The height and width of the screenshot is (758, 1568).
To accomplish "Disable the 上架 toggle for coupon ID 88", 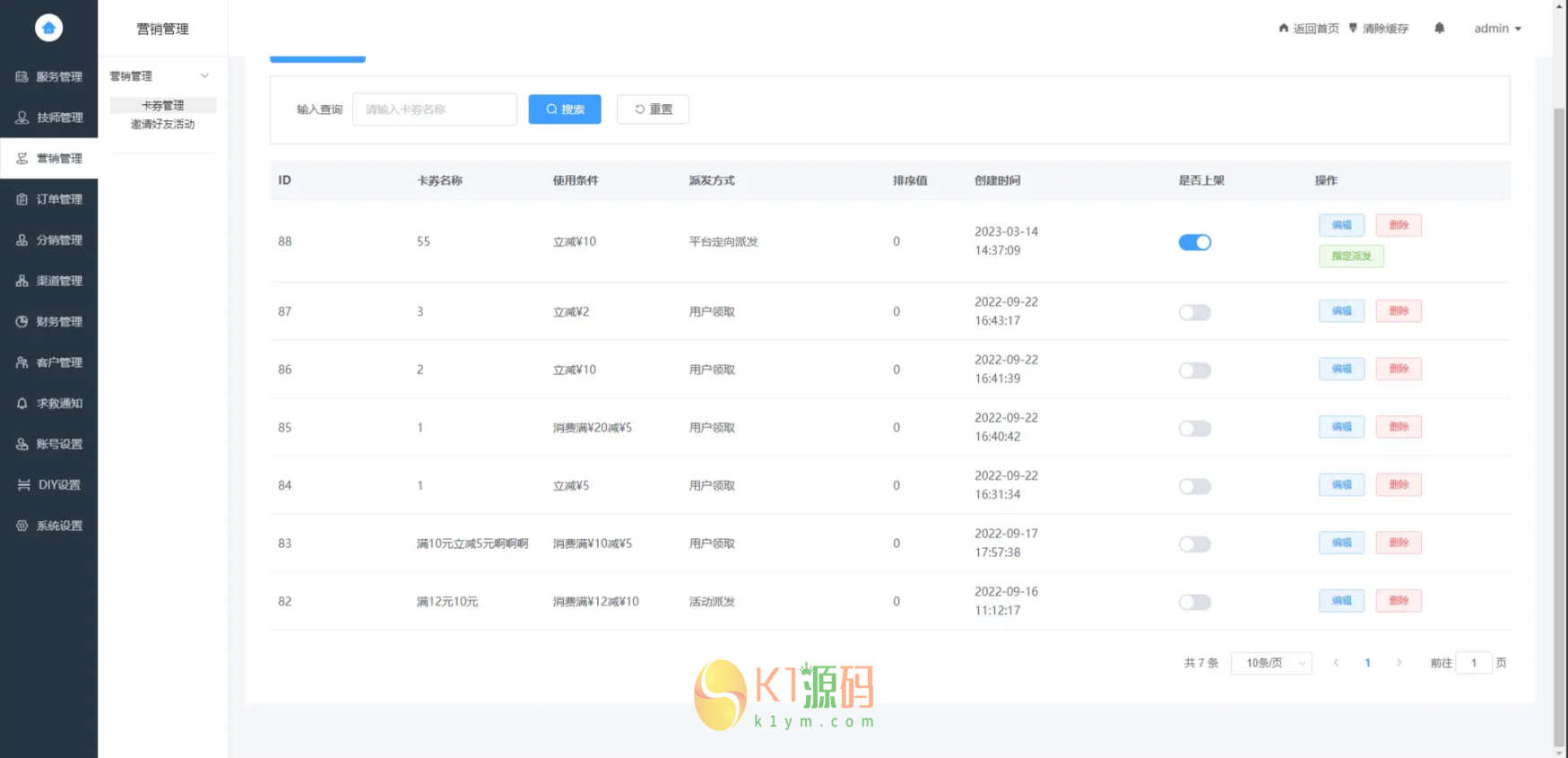I will pos(1194,242).
